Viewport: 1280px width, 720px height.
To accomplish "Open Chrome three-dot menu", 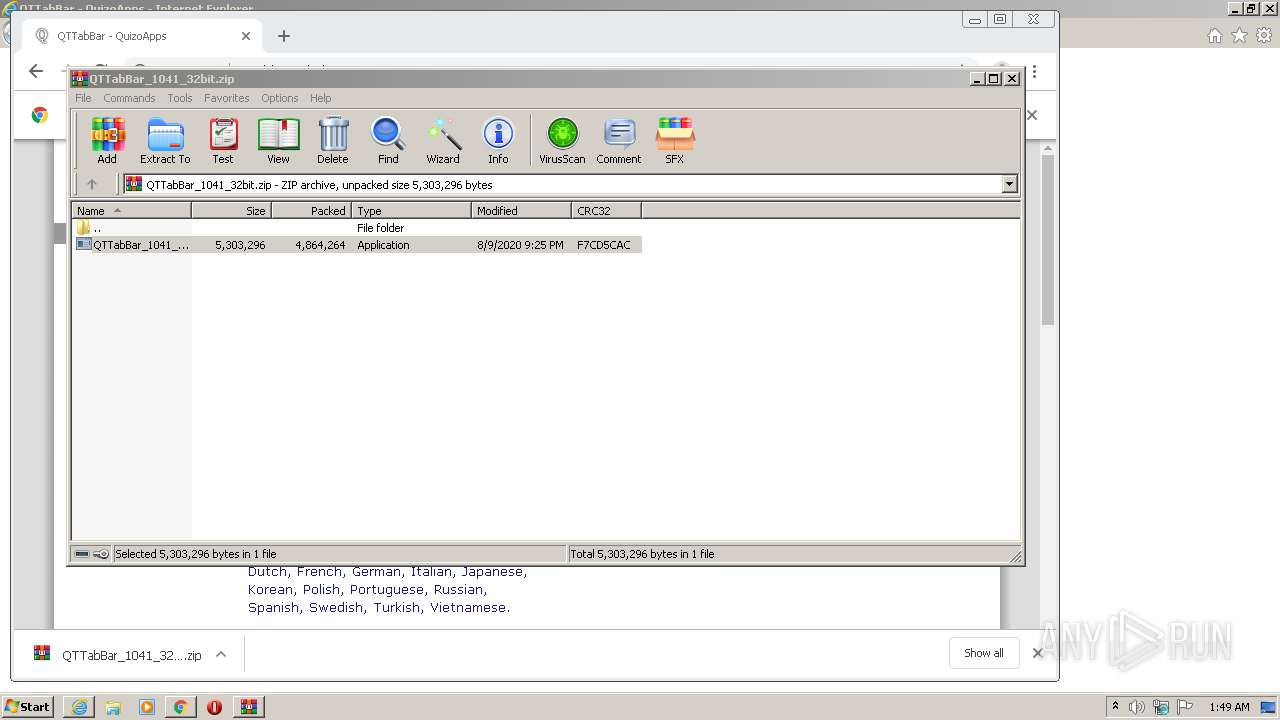I will (x=1034, y=72).
